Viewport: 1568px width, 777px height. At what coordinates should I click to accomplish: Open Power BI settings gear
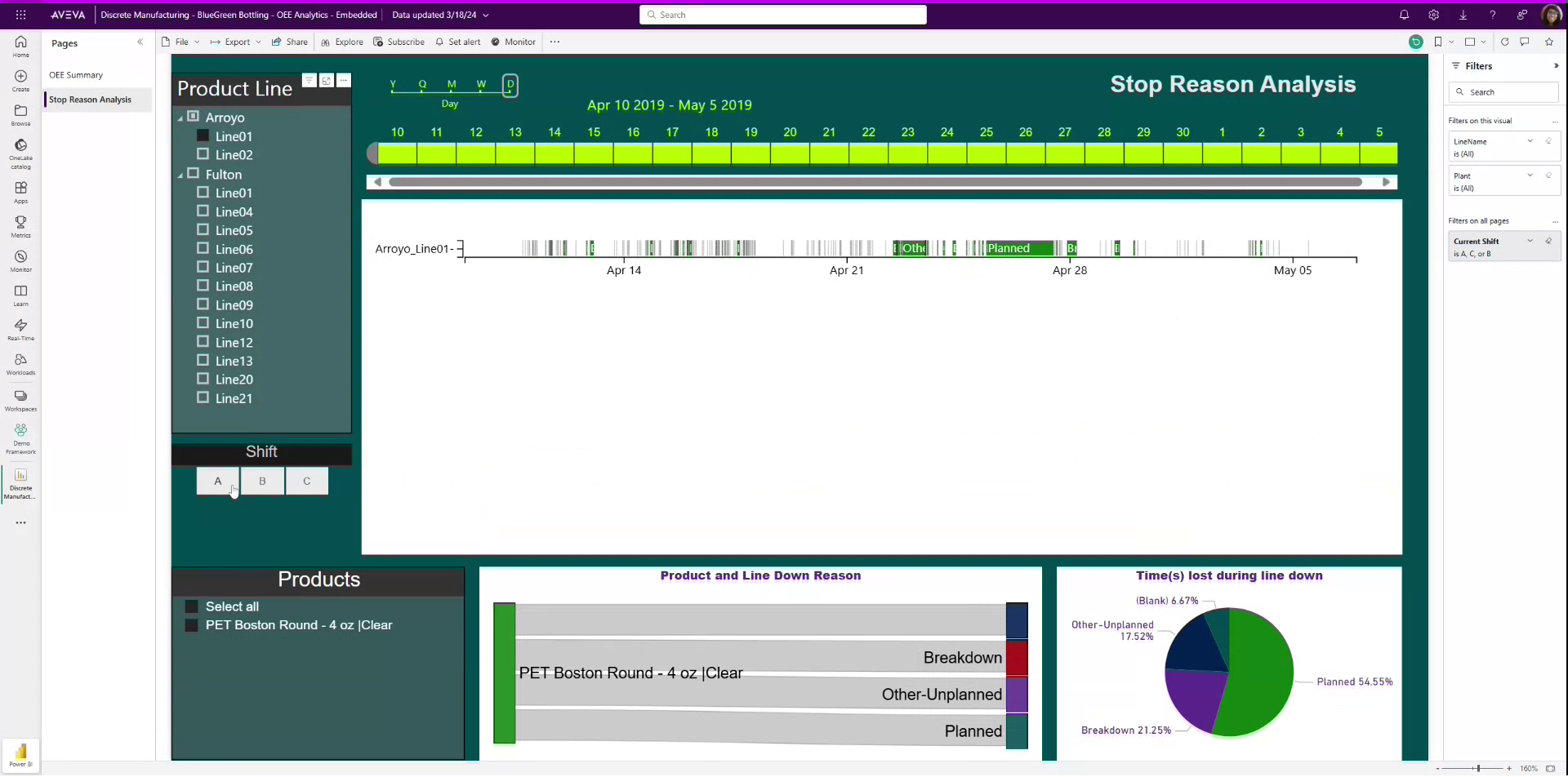tap(1433, 15)
